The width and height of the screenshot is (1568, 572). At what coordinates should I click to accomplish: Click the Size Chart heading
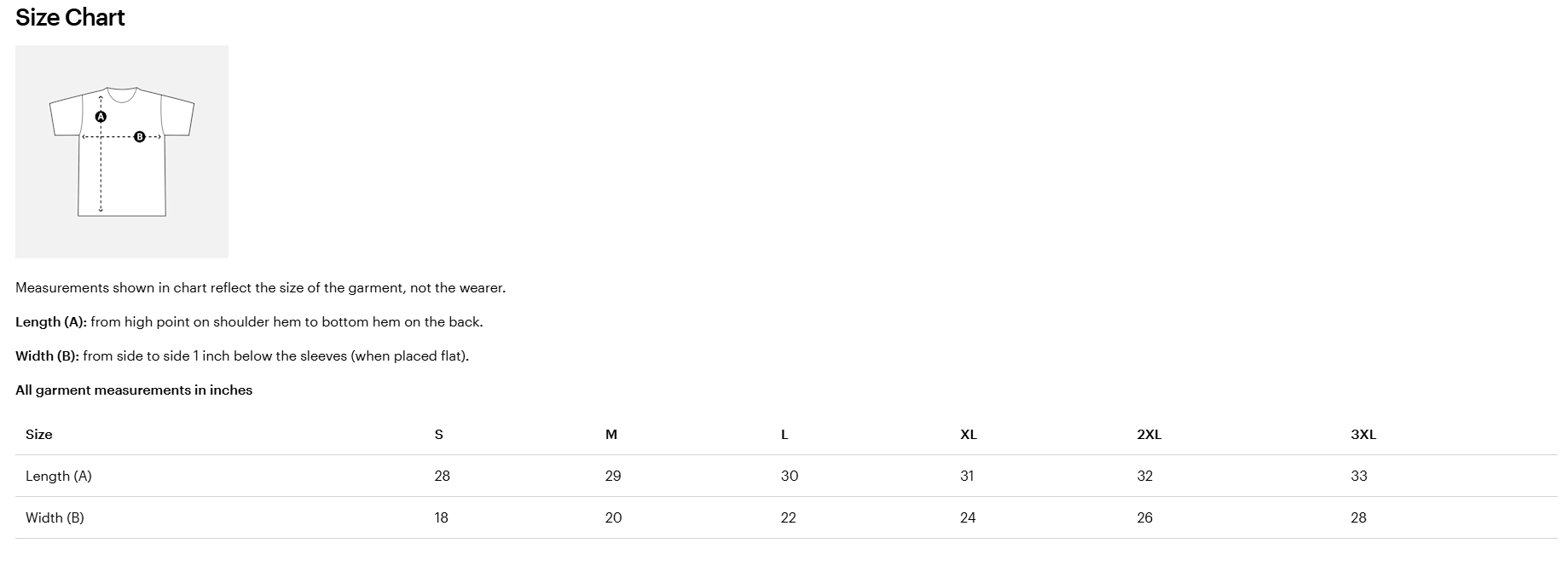(70, 18)
